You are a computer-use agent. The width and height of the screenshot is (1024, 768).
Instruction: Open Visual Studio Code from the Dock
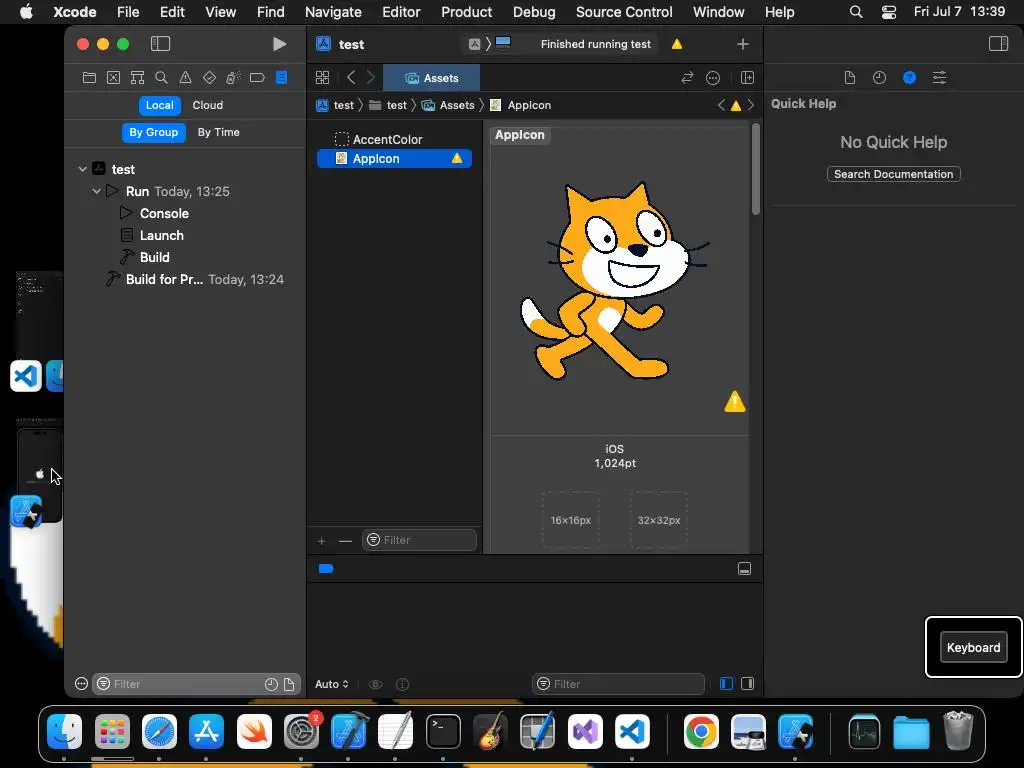(x=632, y=731)
